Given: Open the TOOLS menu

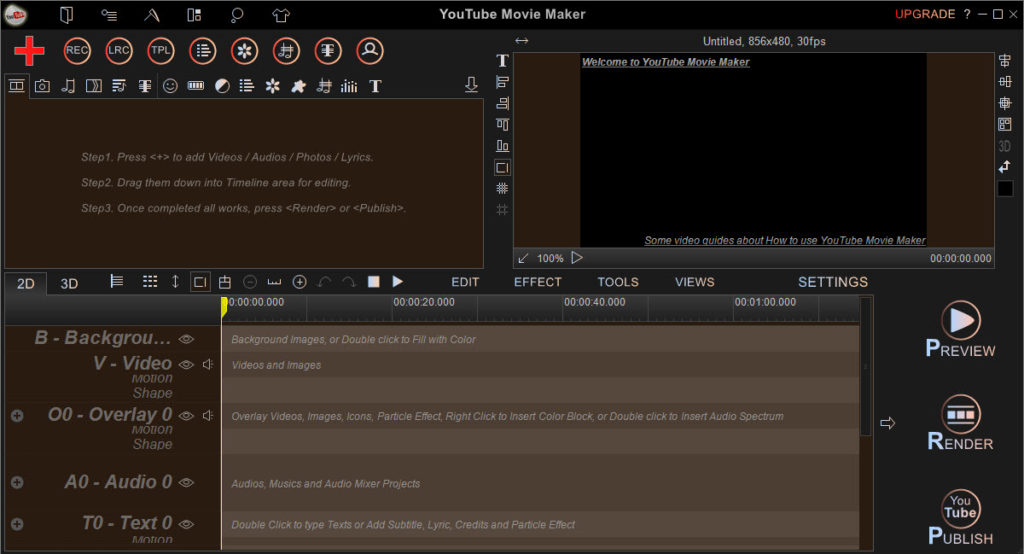Looking at the screenshot, I should [x=618, y=282].
